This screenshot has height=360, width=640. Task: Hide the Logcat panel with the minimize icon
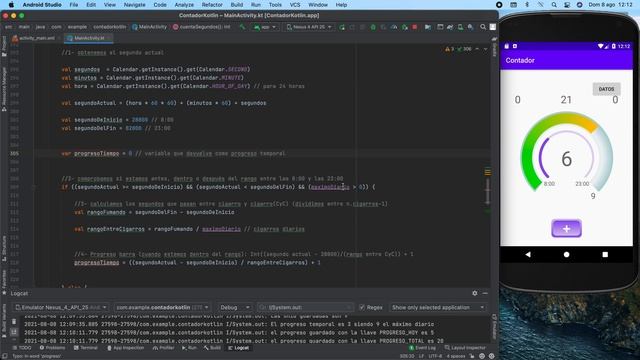[x=485, y=293]
